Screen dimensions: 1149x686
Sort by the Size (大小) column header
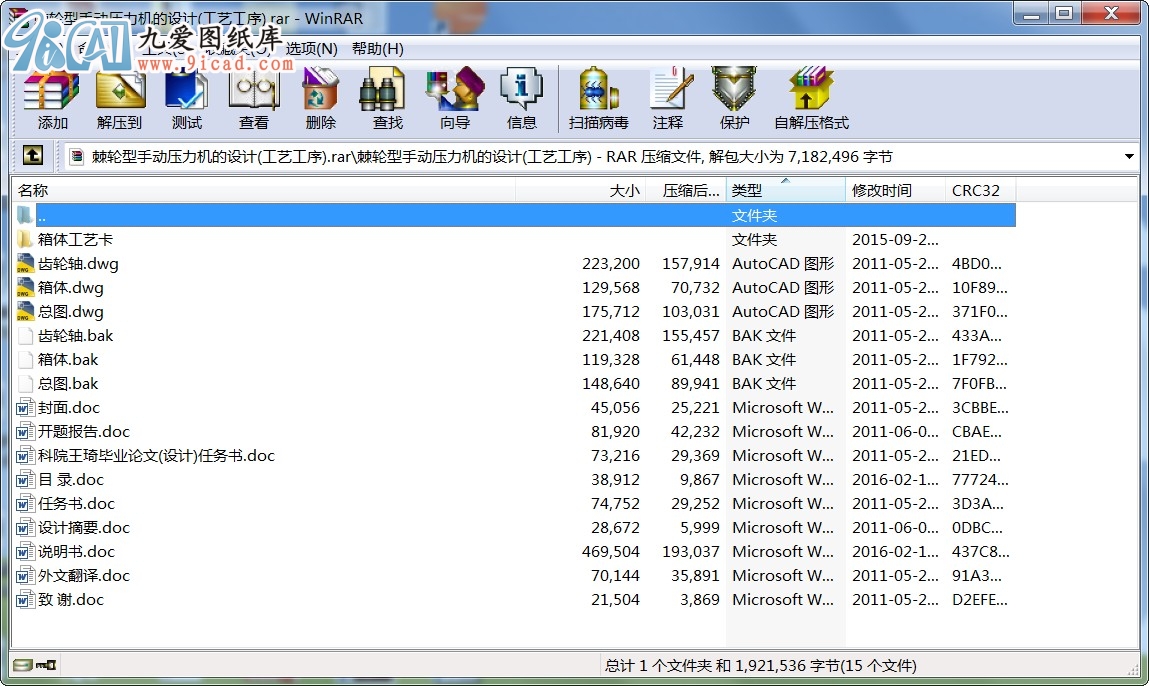tap(580, 191)
